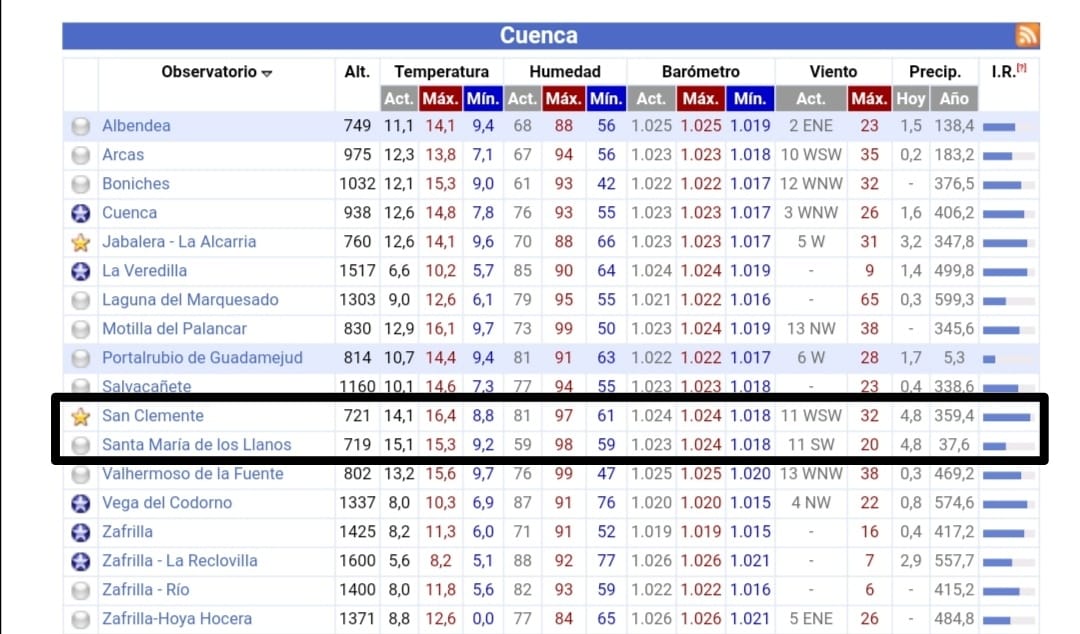The image size is (1080, 634).
Task: Sort by Observatorio using the dropdown arrow
Action: coord(267,73)
